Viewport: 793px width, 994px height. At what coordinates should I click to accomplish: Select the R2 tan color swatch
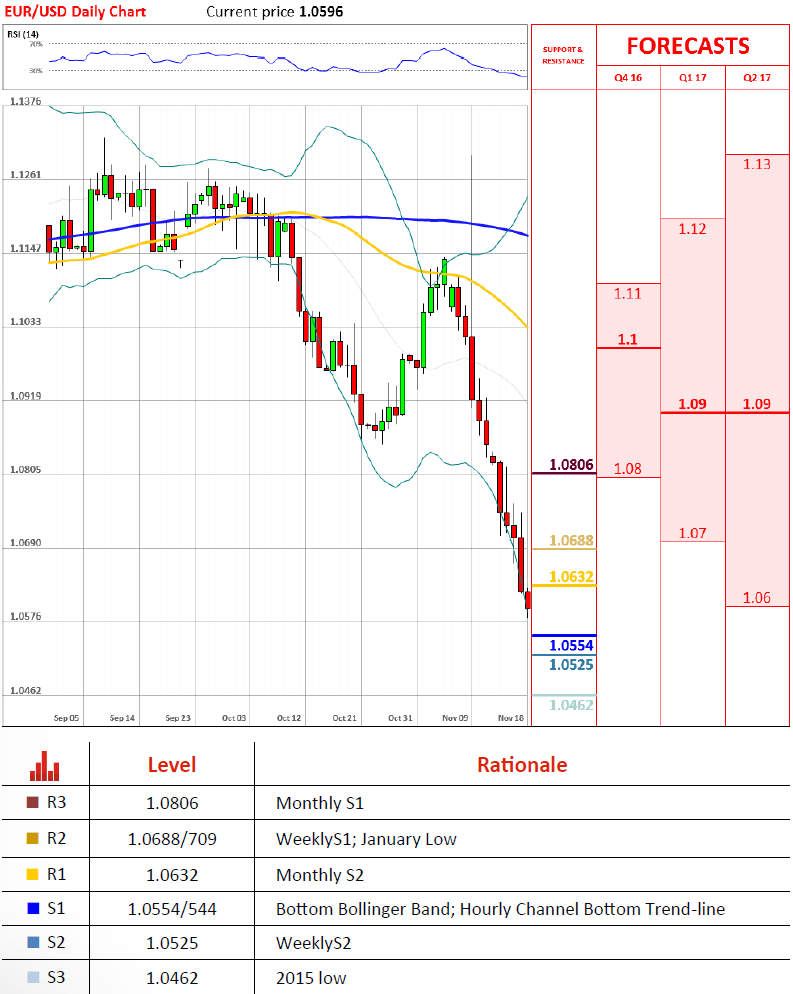point(33,839)
